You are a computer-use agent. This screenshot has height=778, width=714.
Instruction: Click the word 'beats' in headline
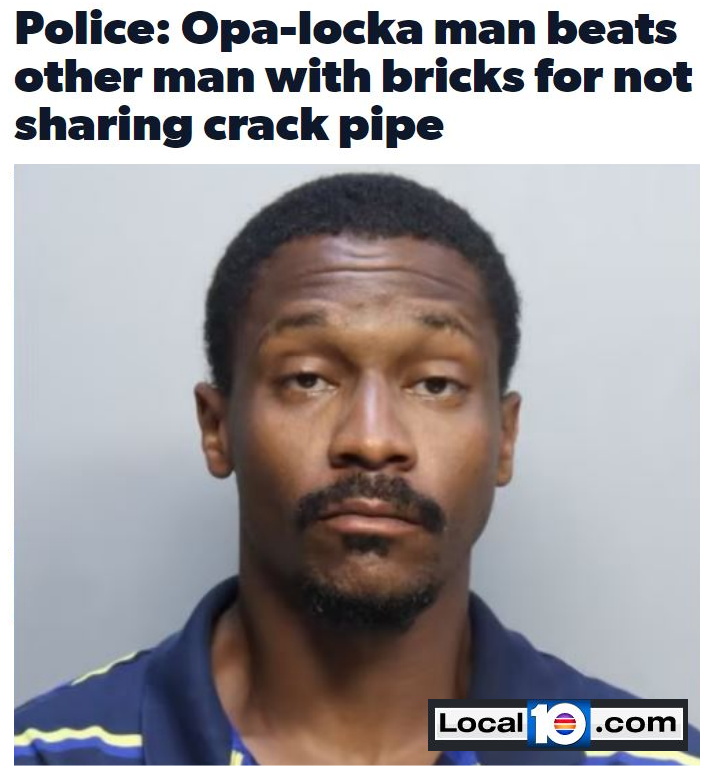point(611,31)
